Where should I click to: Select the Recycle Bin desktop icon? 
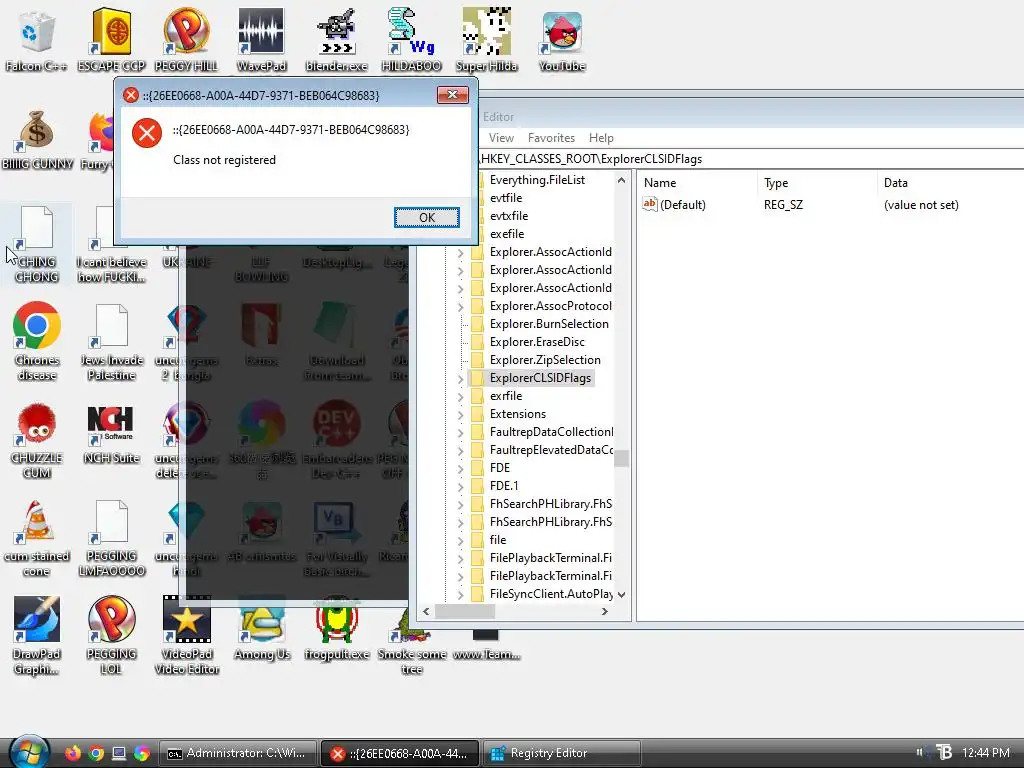[35, 40]
